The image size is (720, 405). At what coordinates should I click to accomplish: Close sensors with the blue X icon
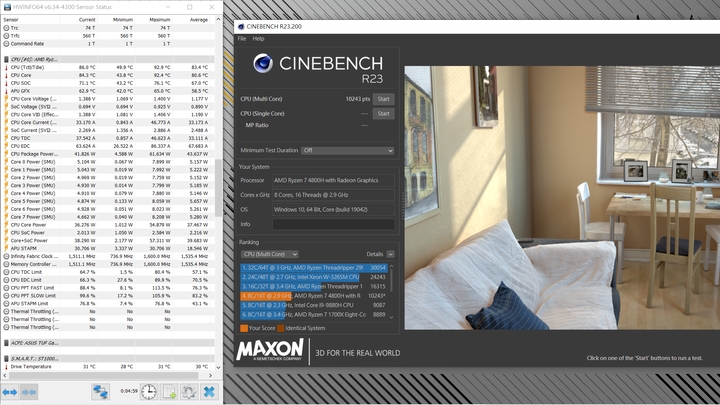click(x=209, y=392)
